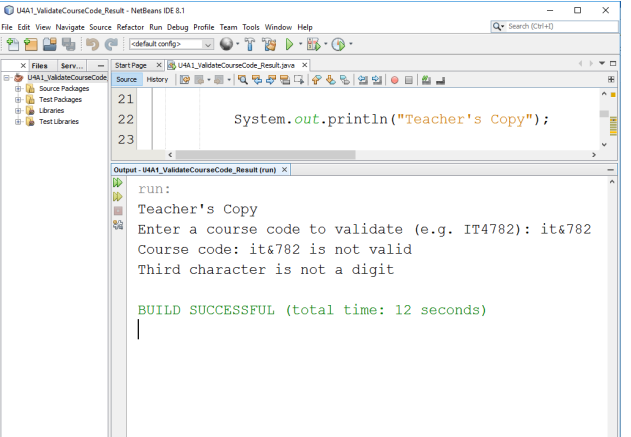This screenshot has width=631, height=437.
Task: Open the Refactor menu
Action: pos(130,27)
